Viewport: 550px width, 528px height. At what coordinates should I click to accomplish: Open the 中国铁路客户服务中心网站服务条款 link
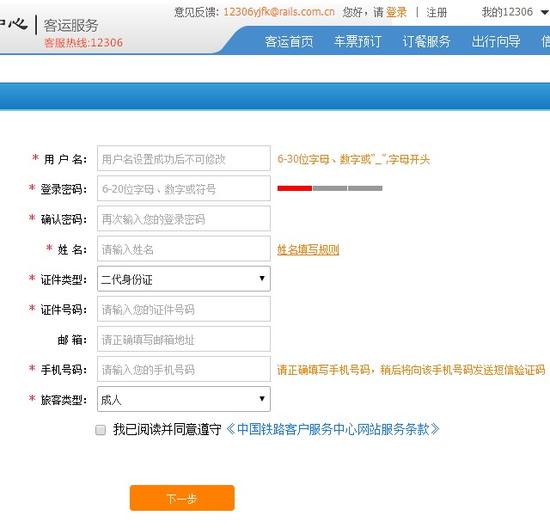click(x=333, y=429)
